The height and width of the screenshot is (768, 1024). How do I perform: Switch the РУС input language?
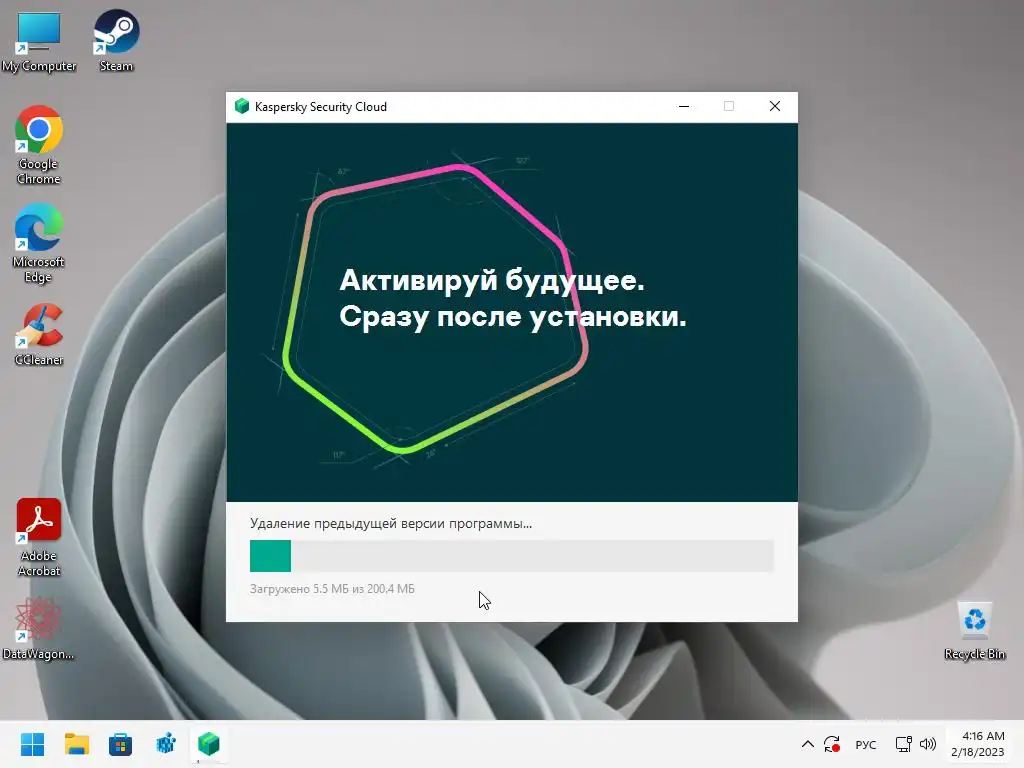pos(866,744)
